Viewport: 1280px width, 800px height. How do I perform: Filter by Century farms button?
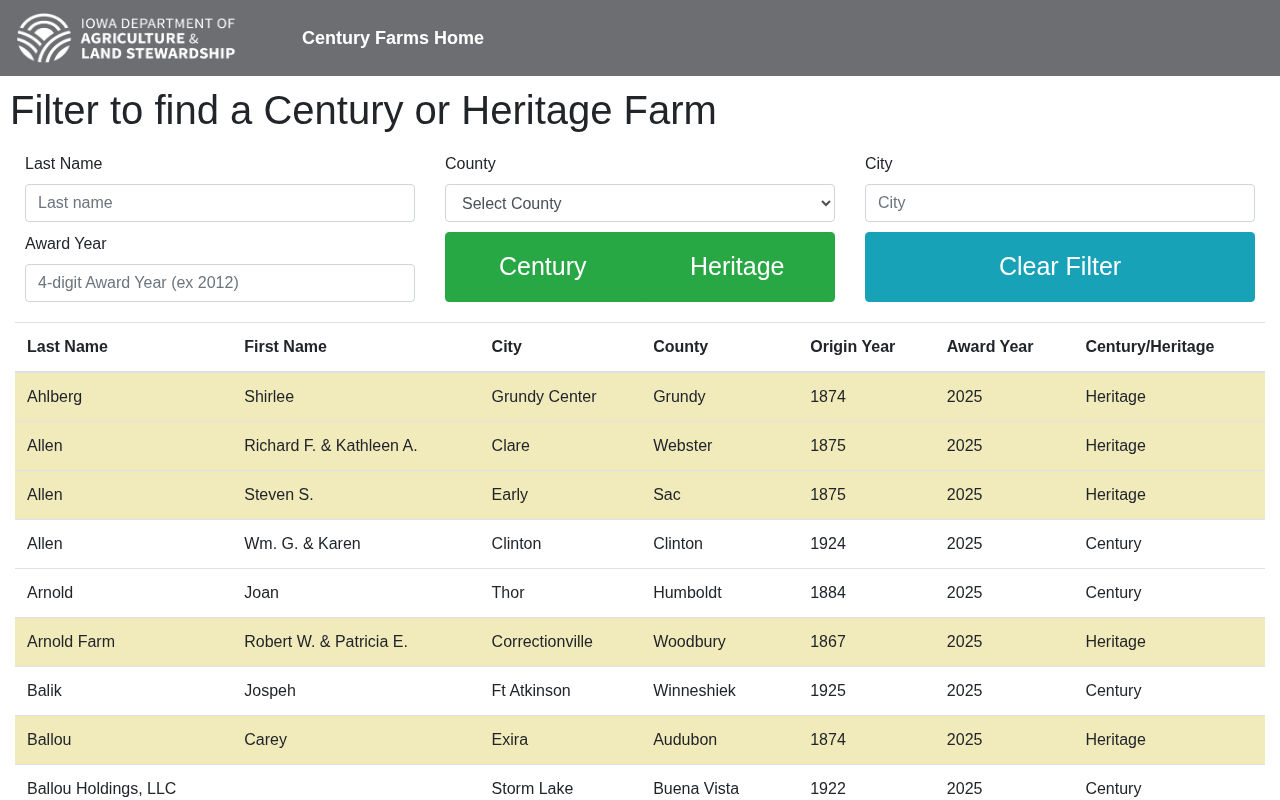point(543,267)
